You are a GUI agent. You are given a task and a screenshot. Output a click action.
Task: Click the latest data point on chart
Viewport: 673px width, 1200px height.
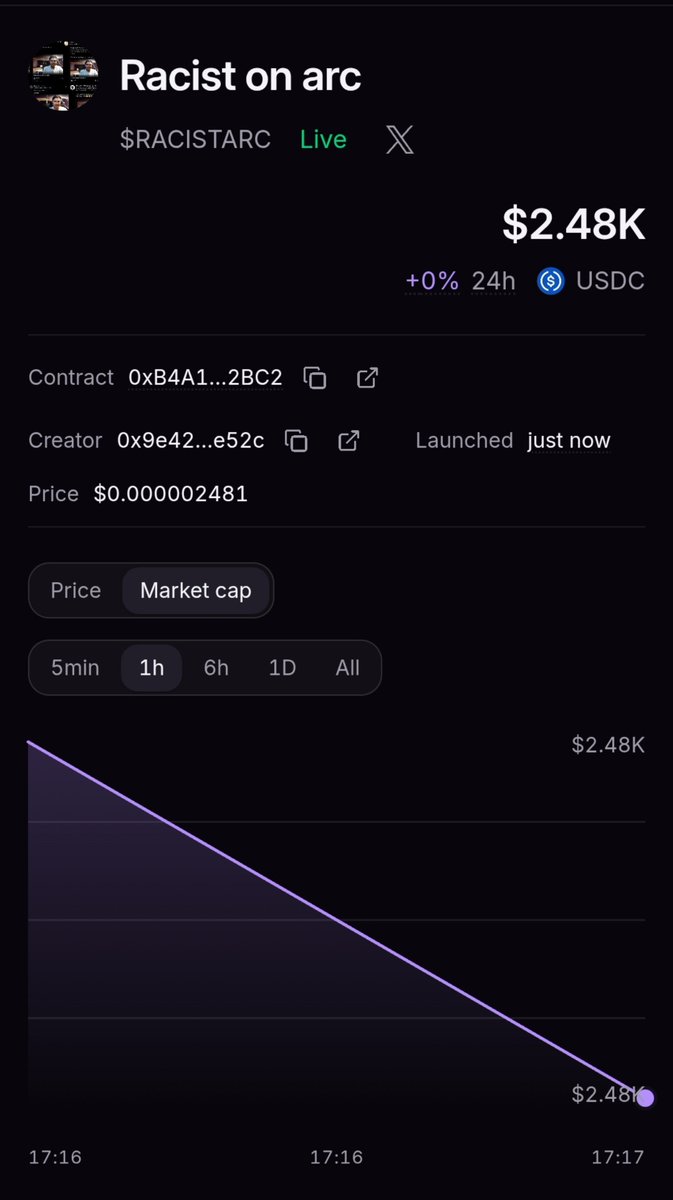coord(645,1098)
